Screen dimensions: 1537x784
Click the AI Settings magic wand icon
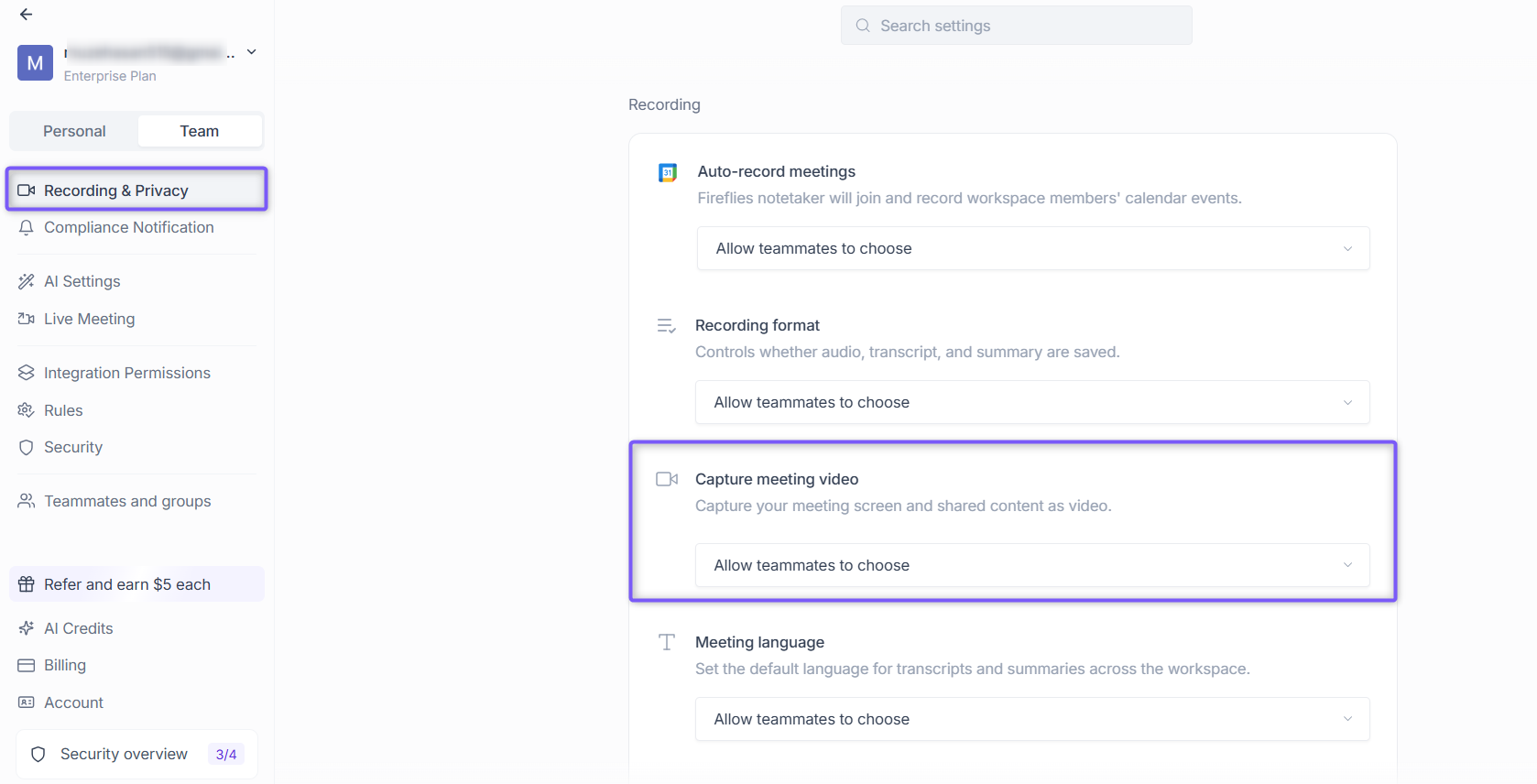point(27,281)
